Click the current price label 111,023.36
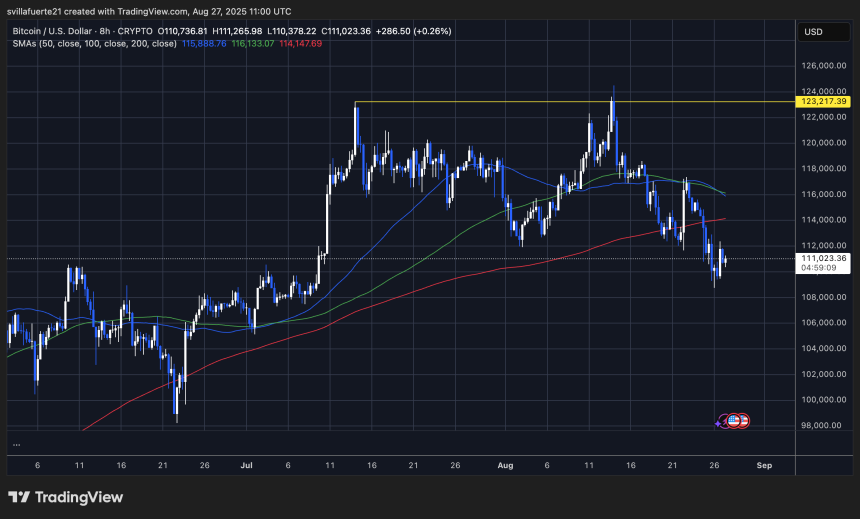Screen dimensions: 860x519 coord(825,258)
